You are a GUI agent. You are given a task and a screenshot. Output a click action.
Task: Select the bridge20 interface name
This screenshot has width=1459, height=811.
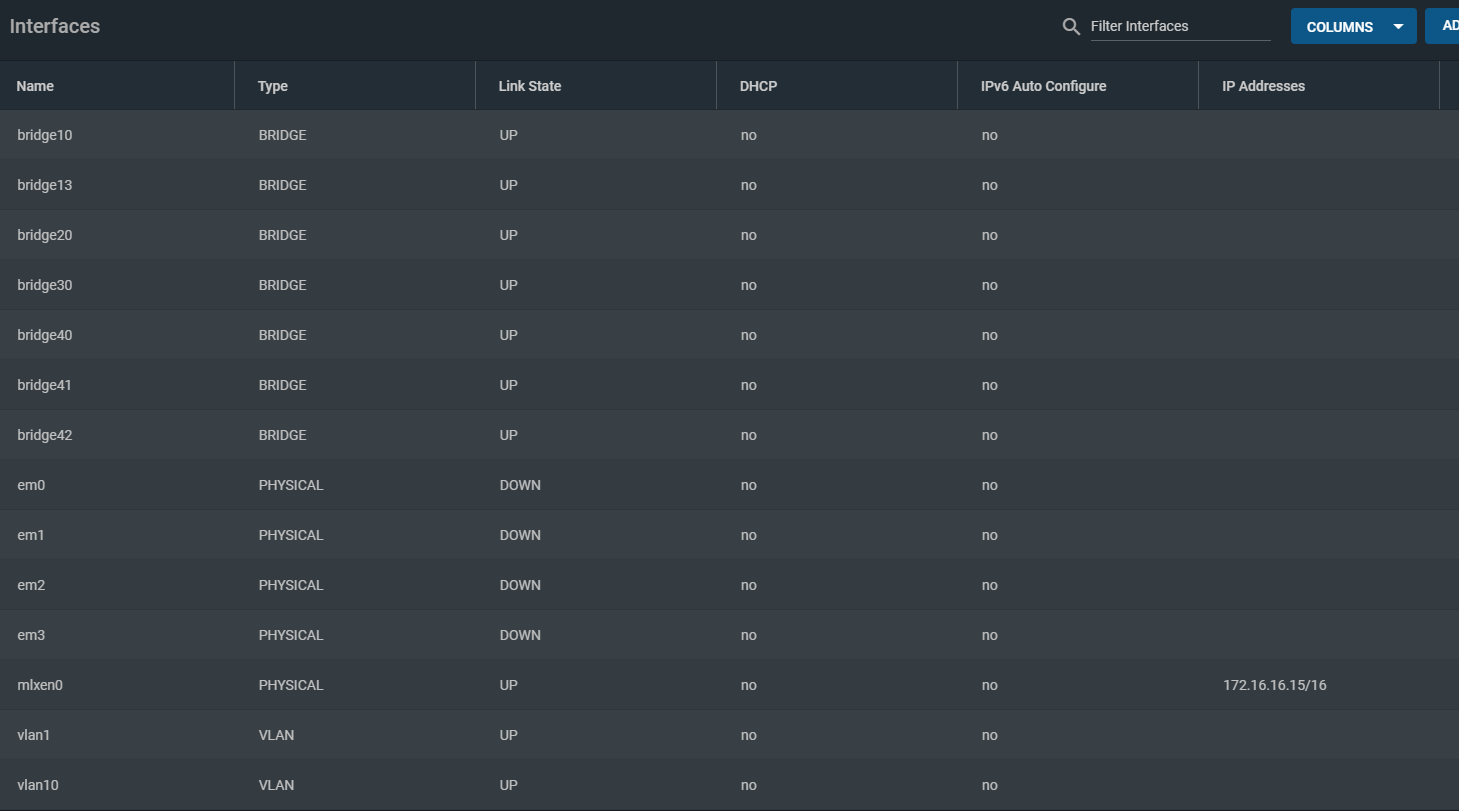(45, 235)
